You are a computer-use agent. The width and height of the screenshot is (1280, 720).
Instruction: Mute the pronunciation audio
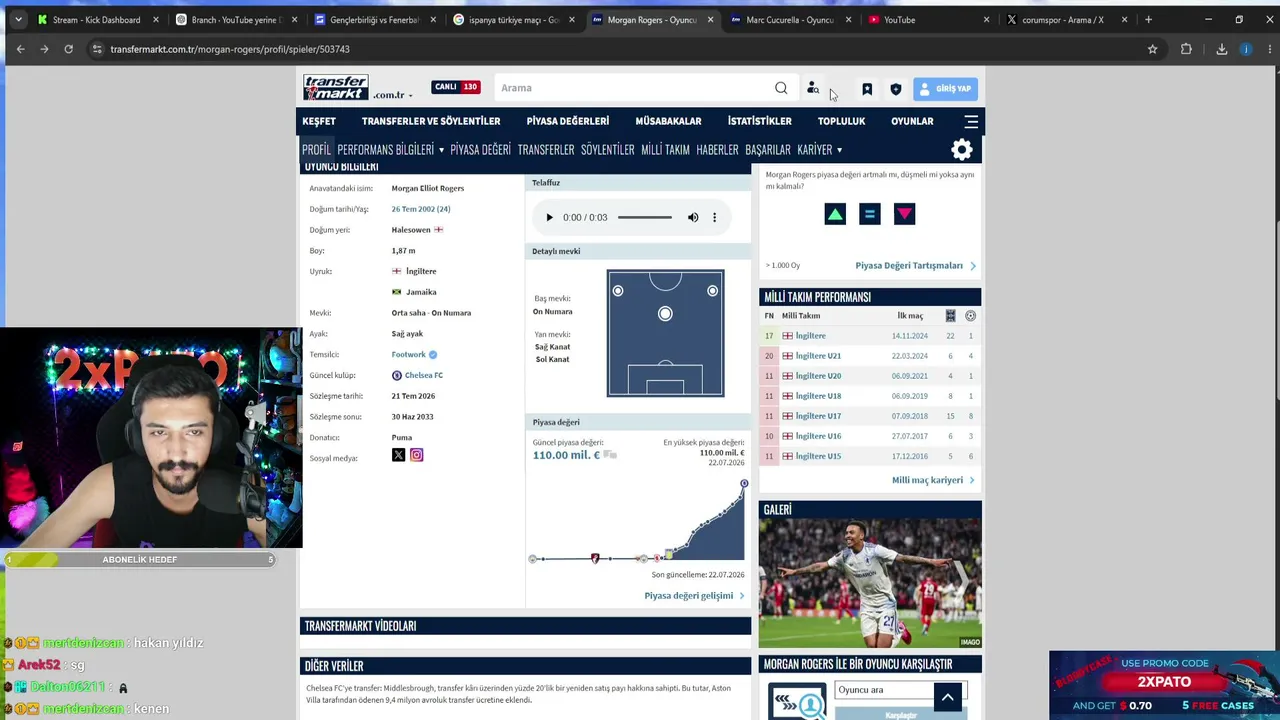tap(693, 217)
